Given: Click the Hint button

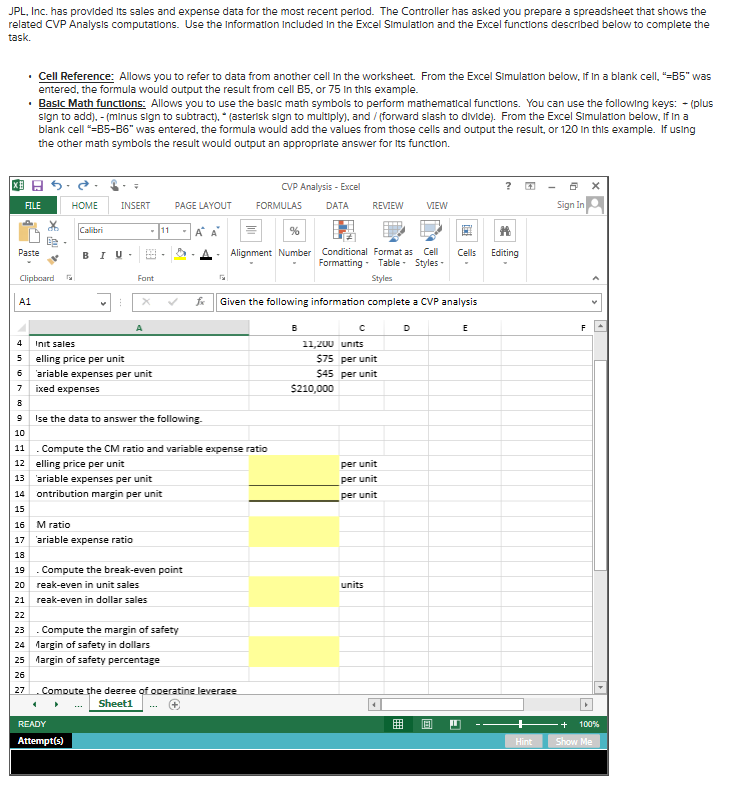Looking at the screenshot, I should click(523, 741).
